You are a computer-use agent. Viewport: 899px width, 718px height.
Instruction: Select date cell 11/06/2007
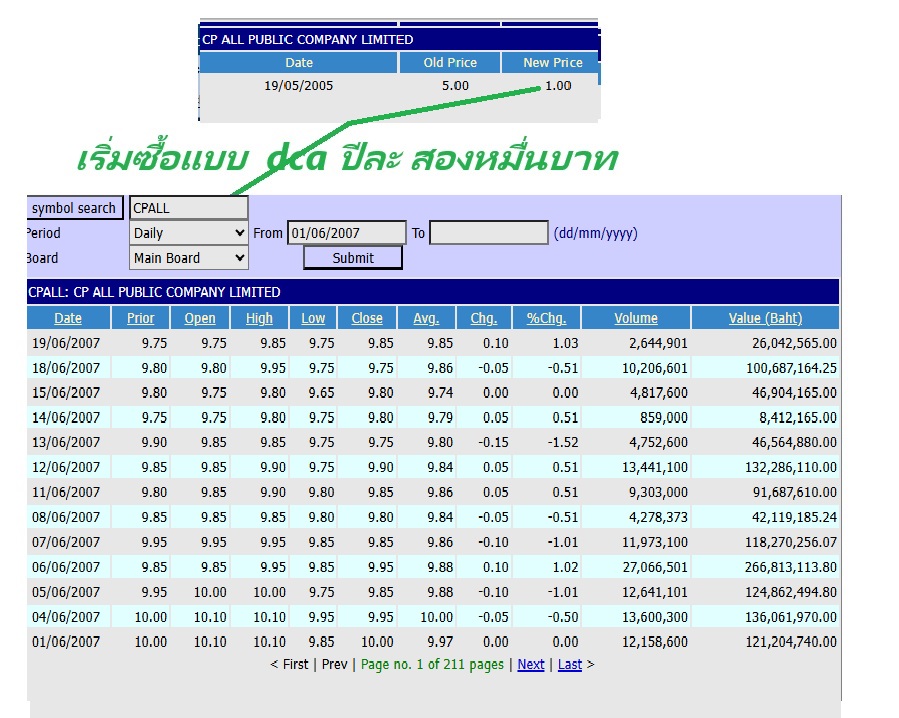pyautogui.click(x=66, y=493)
